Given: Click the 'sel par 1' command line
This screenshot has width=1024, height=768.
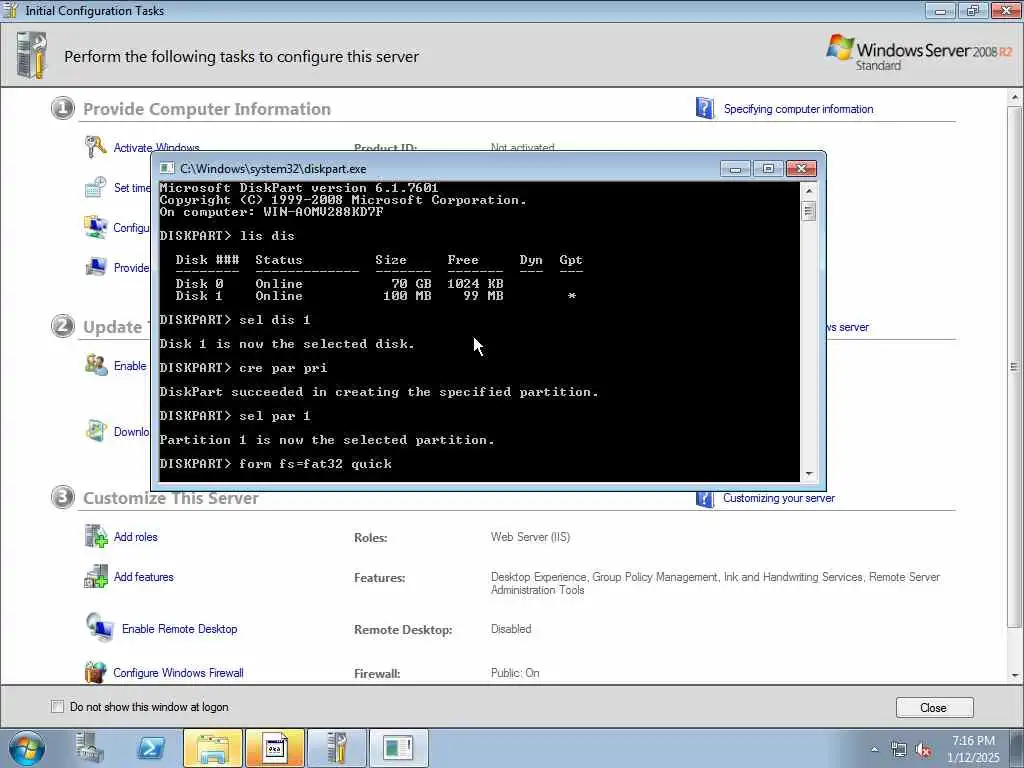Looking at the screenshot, I should click(235, 416).
